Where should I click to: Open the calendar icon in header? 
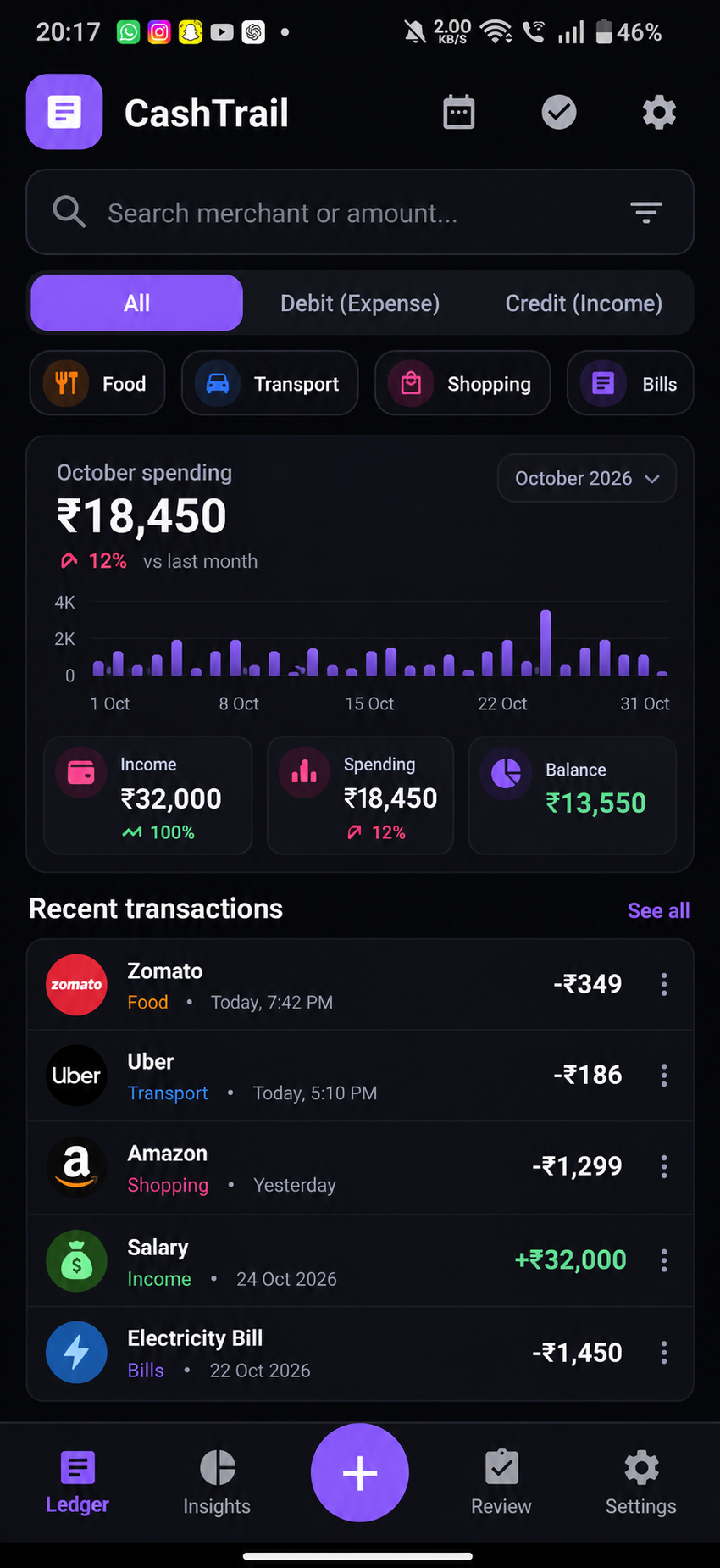pos(459,112)
